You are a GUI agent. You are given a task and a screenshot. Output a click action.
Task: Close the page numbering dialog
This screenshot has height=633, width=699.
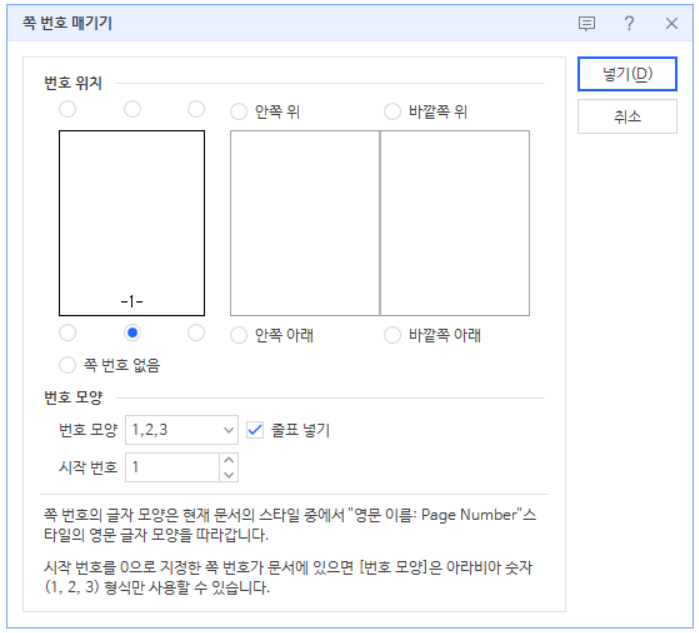671,23
